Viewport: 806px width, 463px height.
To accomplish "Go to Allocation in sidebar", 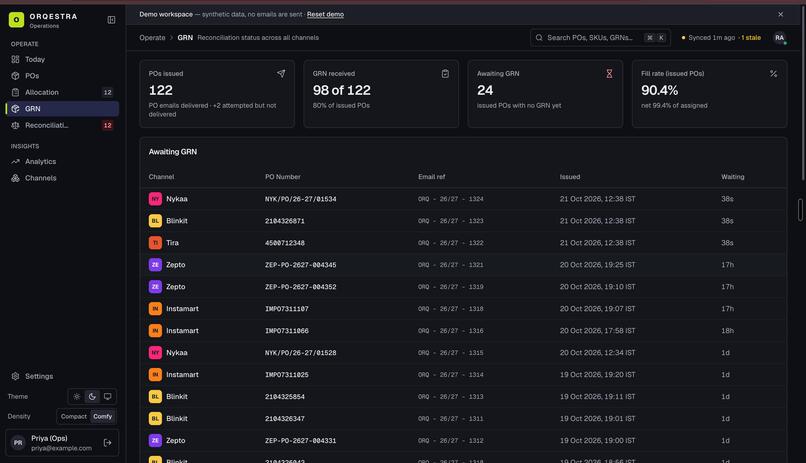I will [x=62, y=92].
